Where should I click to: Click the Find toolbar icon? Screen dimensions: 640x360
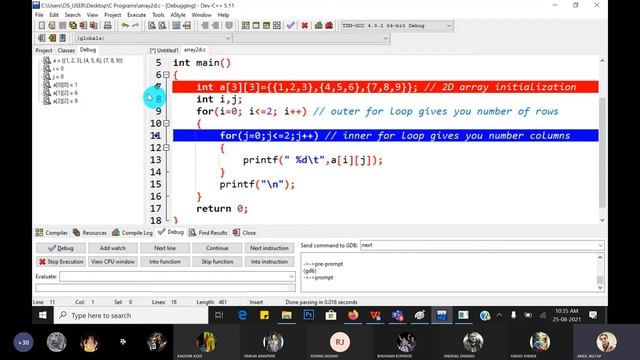click(x=152, y=25)
